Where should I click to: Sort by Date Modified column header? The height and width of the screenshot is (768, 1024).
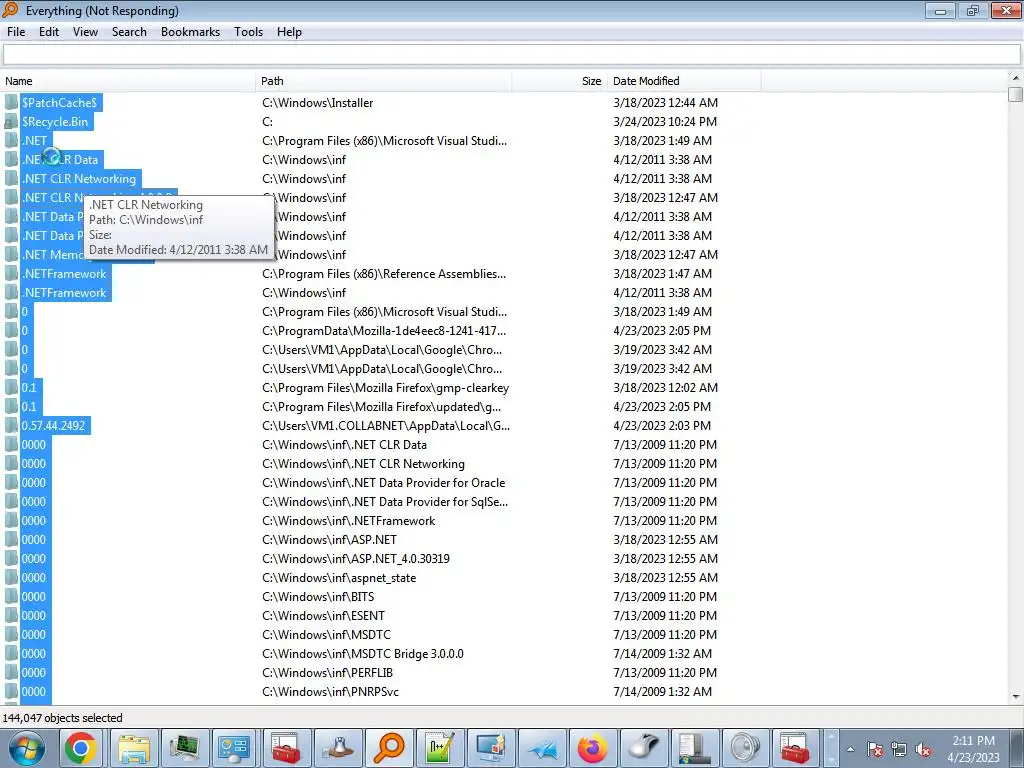(684, 81)
